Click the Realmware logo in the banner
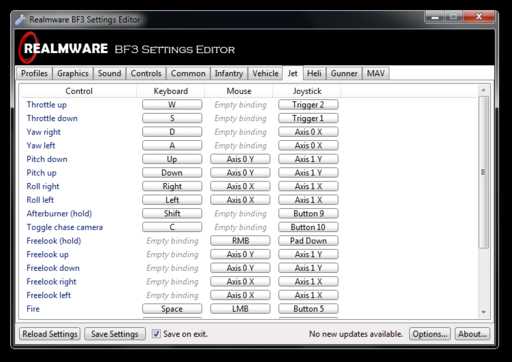This screenshot has width=512, height=362. 63,49
